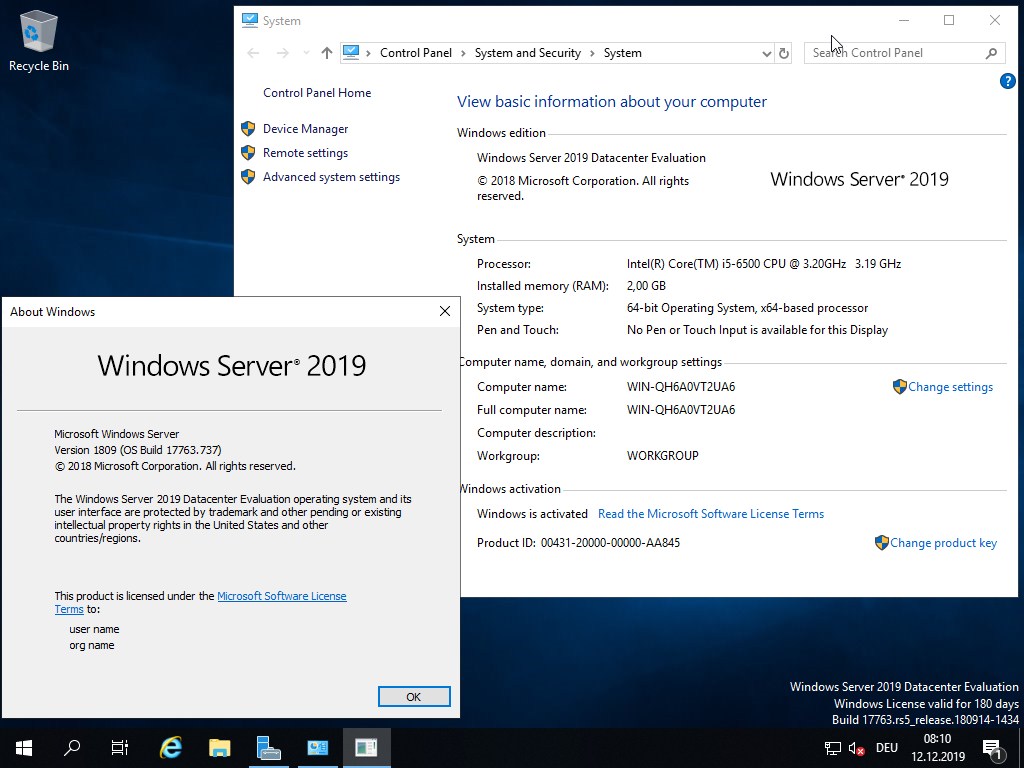The image size is (1024, 768).
Task: Click the No Pen or Touch Input text
Action: [x=757, y=330]
